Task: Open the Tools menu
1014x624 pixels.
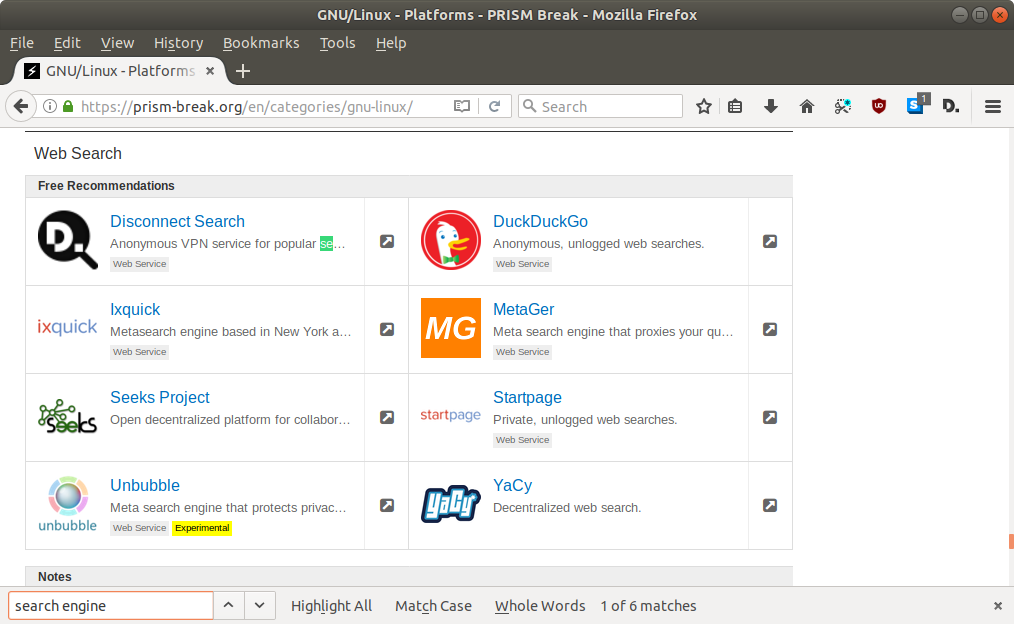Action: 338,43
